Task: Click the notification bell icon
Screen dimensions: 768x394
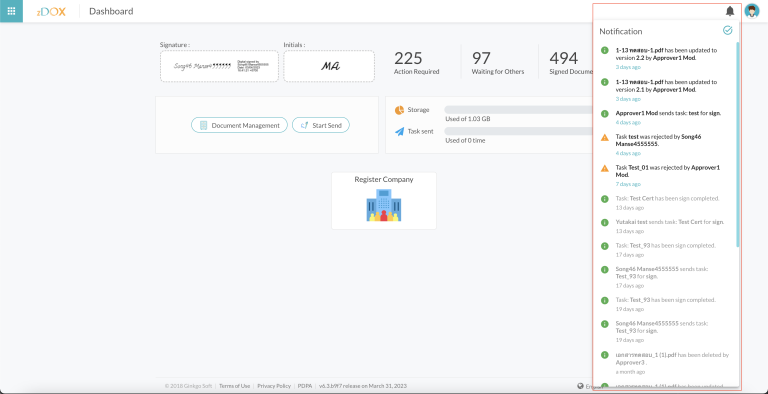Action: coord(730,11)
